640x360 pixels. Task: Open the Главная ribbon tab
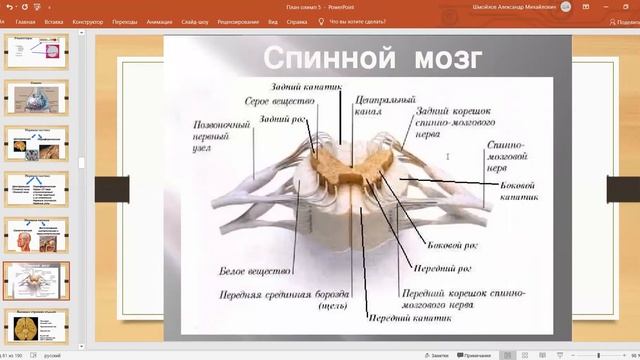[x=25, y=22]
